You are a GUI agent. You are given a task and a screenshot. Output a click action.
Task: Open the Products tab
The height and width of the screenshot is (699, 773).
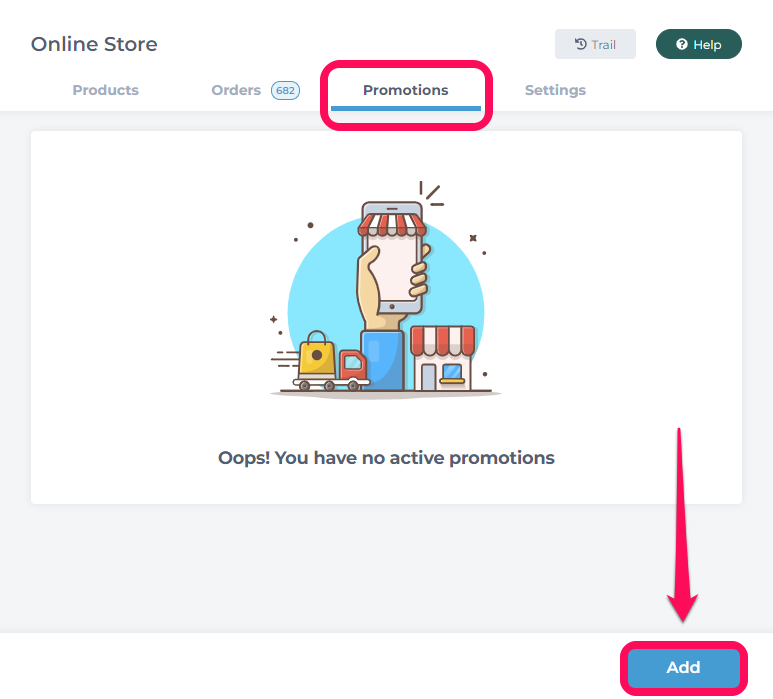point(105,90)
